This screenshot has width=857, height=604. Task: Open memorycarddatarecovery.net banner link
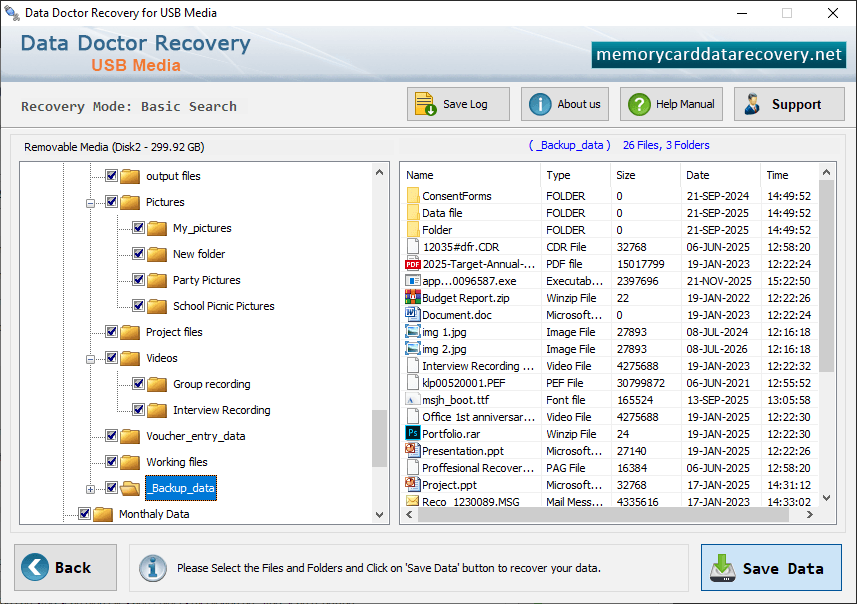click(x=719, y=55)
